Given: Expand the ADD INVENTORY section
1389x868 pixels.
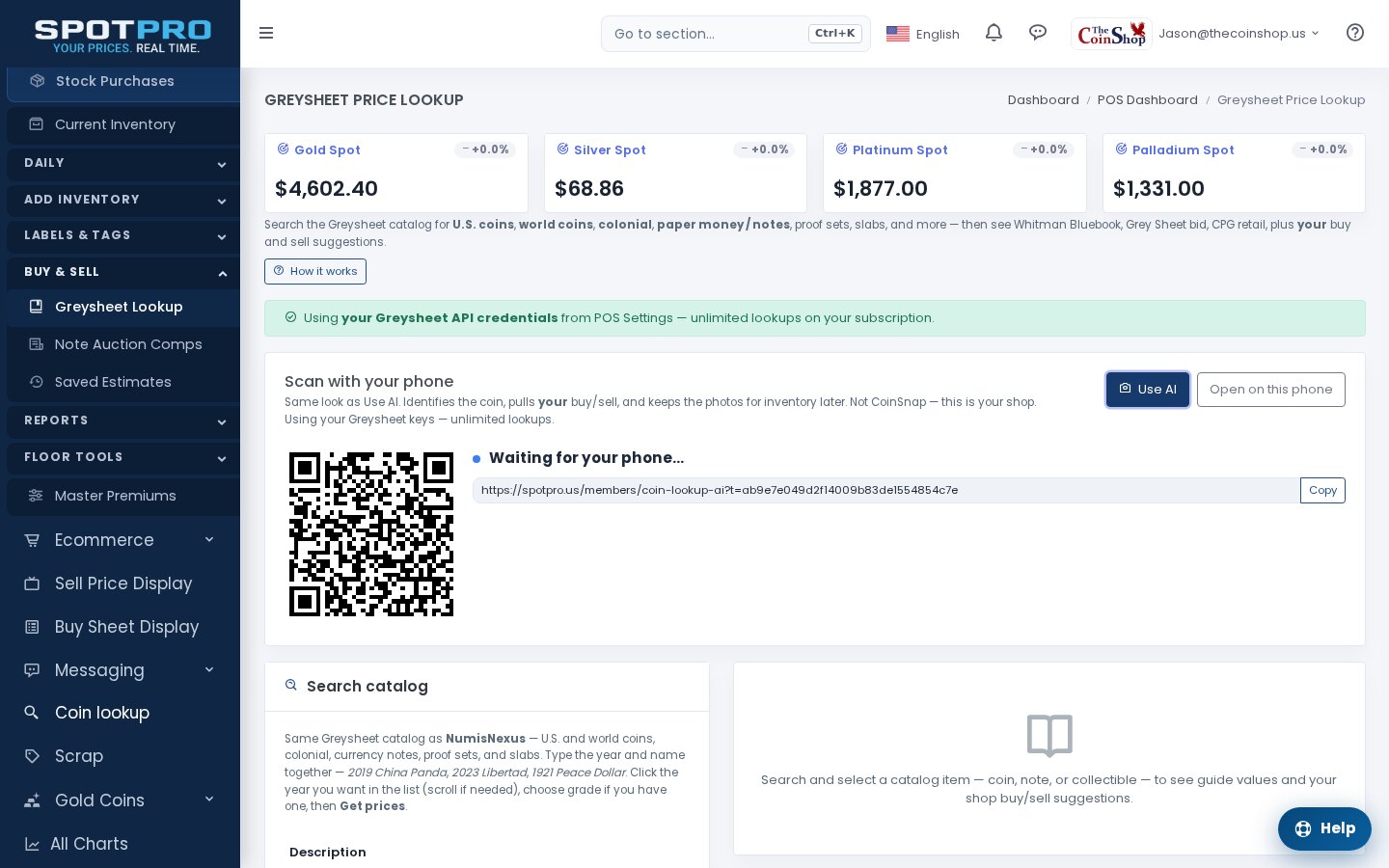Looking at the screenshot, I should coord(123,200).
